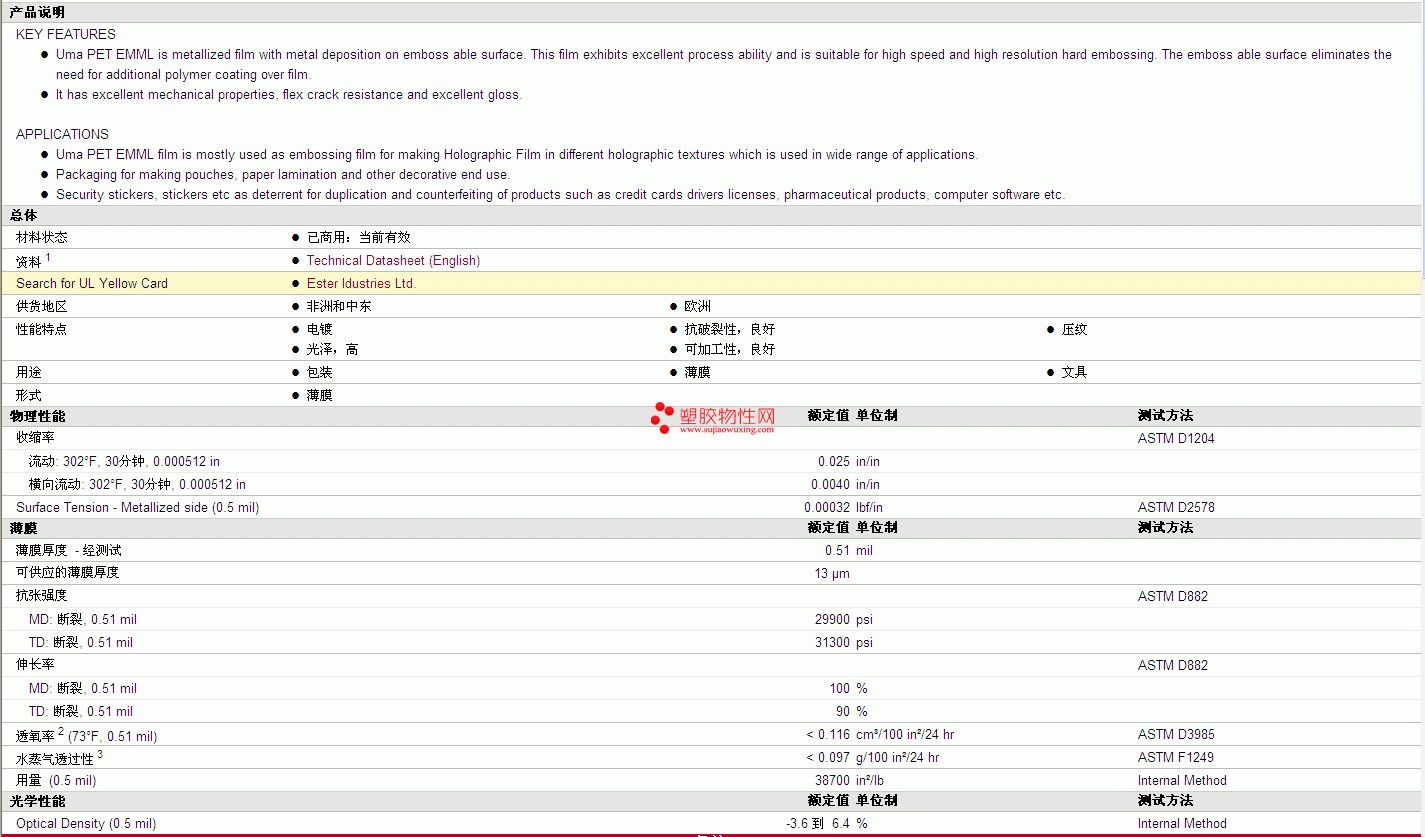This screenshot has width=1425, height=837.
Task: Select the -3.6 到 6.4 optical density value
Action: (x=818, y=824)
